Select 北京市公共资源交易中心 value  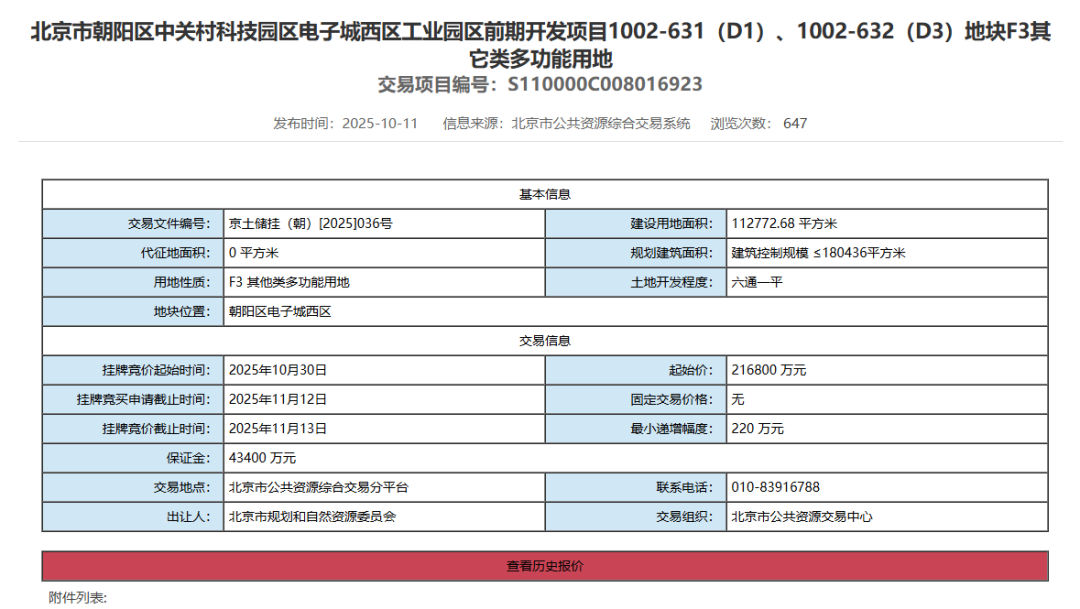[802, 516]
